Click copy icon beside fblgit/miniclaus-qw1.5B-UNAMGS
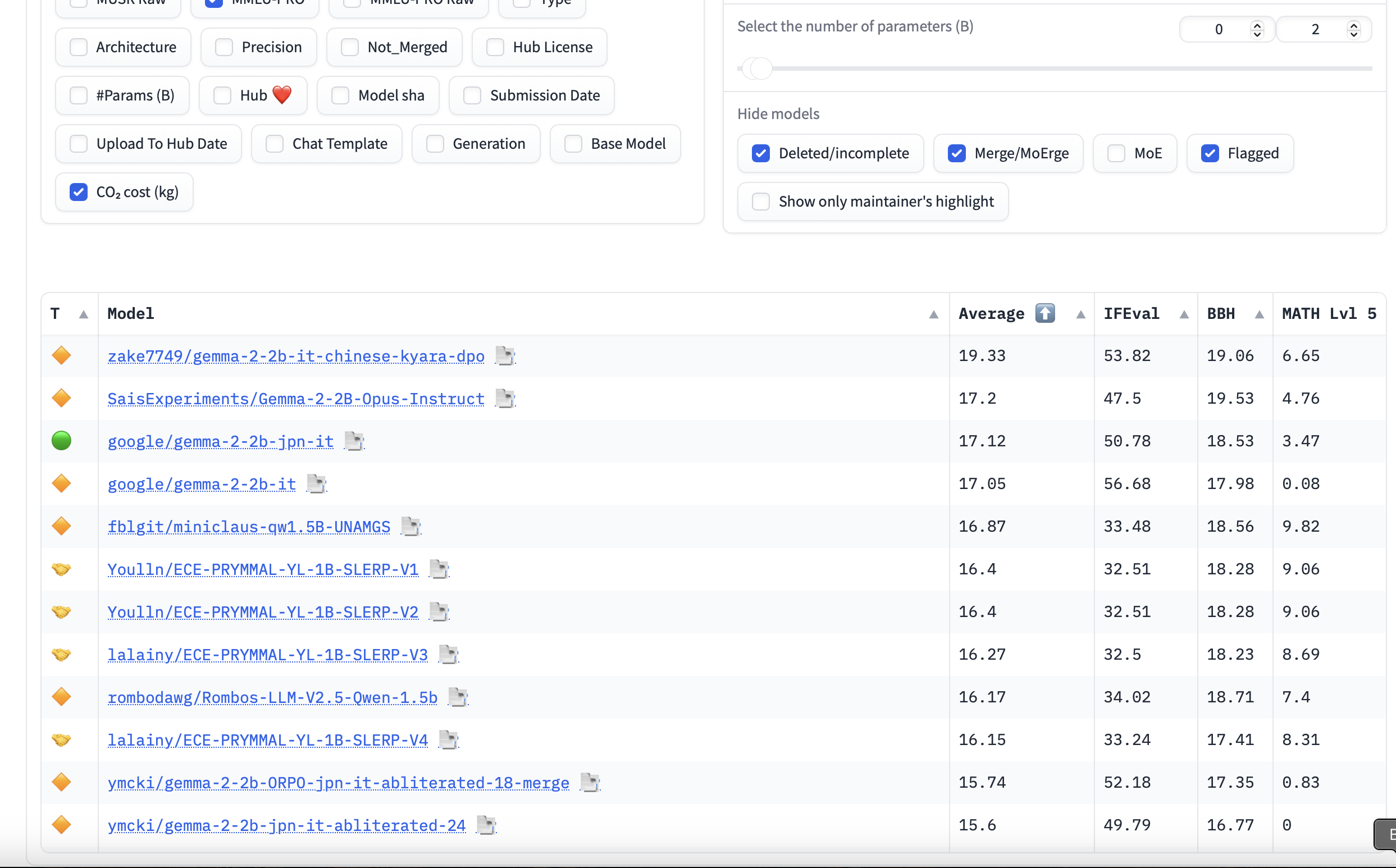The width and height of the screenshot is (1396, 868). click(x=411, y=527)
